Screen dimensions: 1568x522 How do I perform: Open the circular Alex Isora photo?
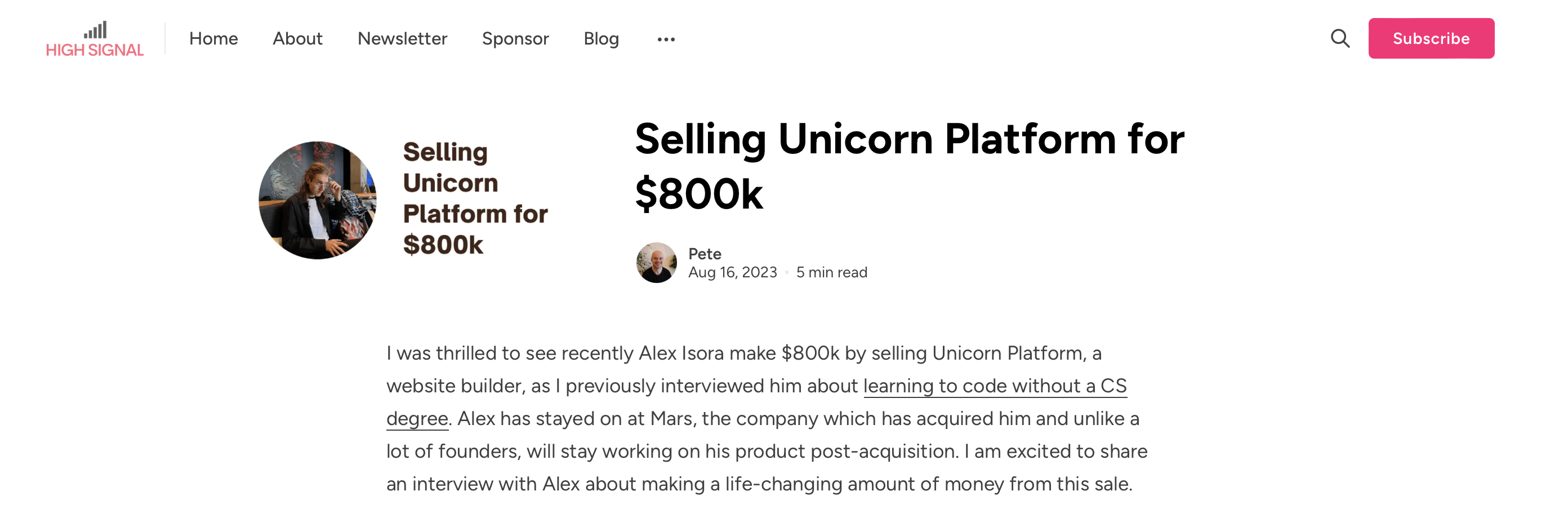pos(317,200)
